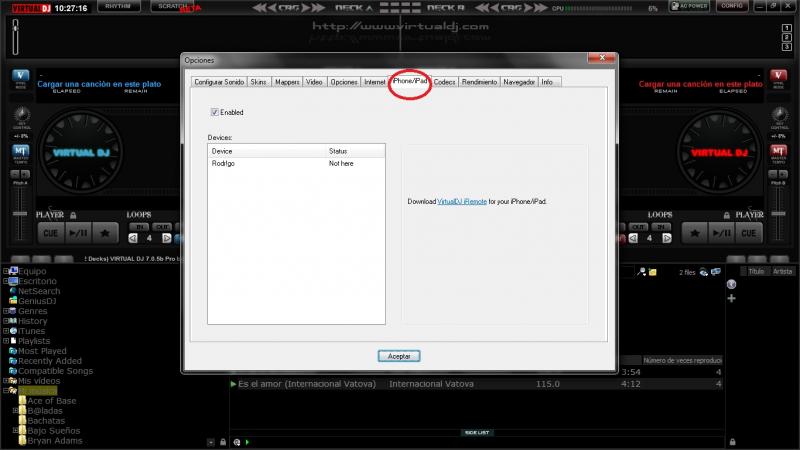Image resolution: width=800 pixels, height=450 pixels.
Task: Open the Navegador tab
Action: 519,82
